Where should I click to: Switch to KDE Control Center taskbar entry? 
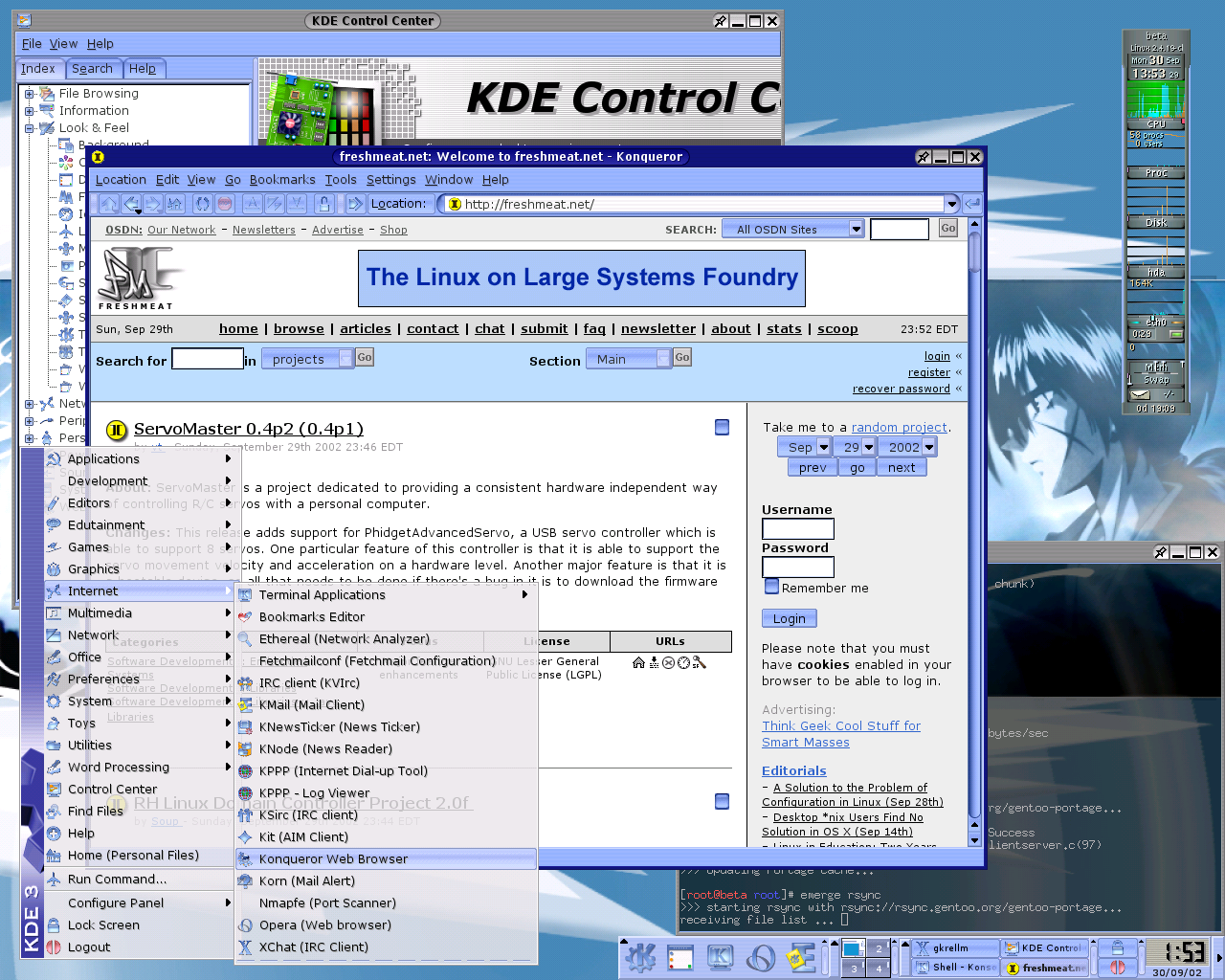coord(1043,947)
